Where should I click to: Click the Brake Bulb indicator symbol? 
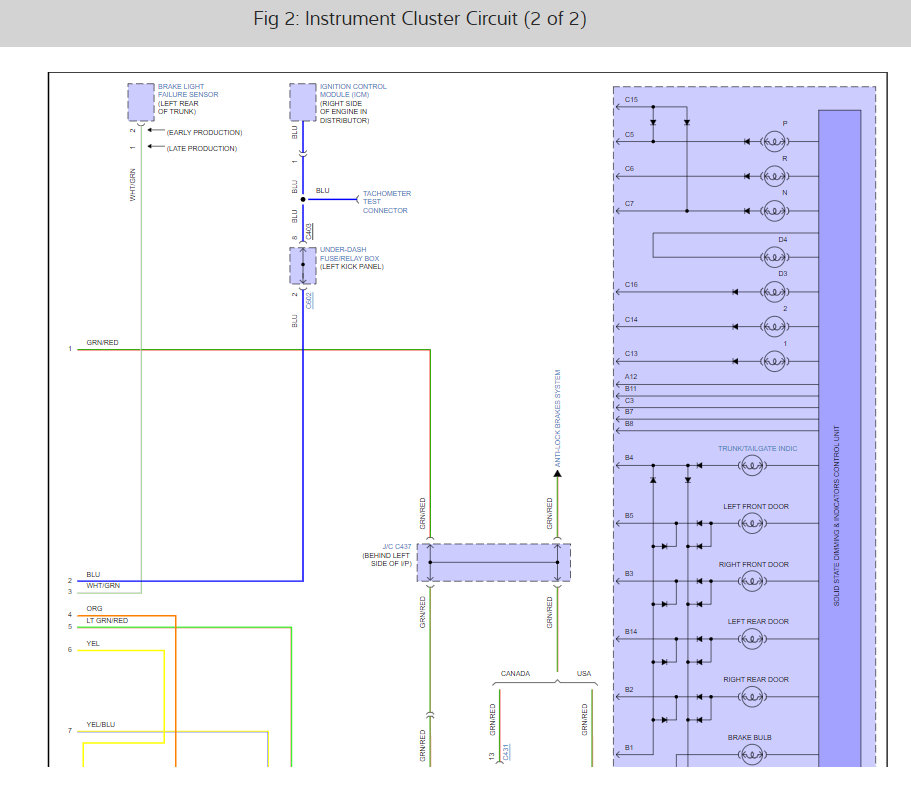pyautogui.click(x=752, y=755)
